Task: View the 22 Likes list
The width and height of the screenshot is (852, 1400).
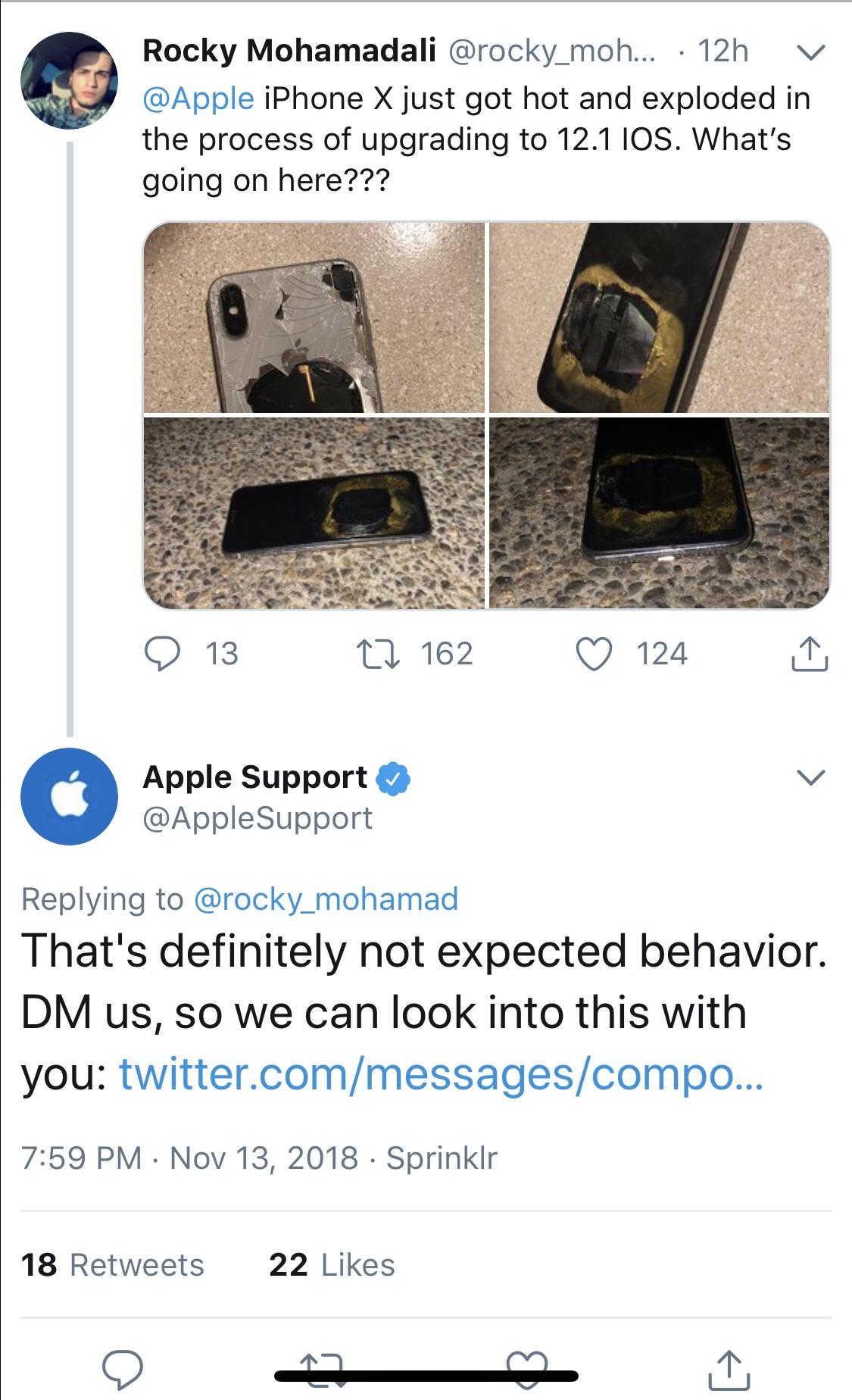Action: pyautogui.click(x=332, y=1265)
